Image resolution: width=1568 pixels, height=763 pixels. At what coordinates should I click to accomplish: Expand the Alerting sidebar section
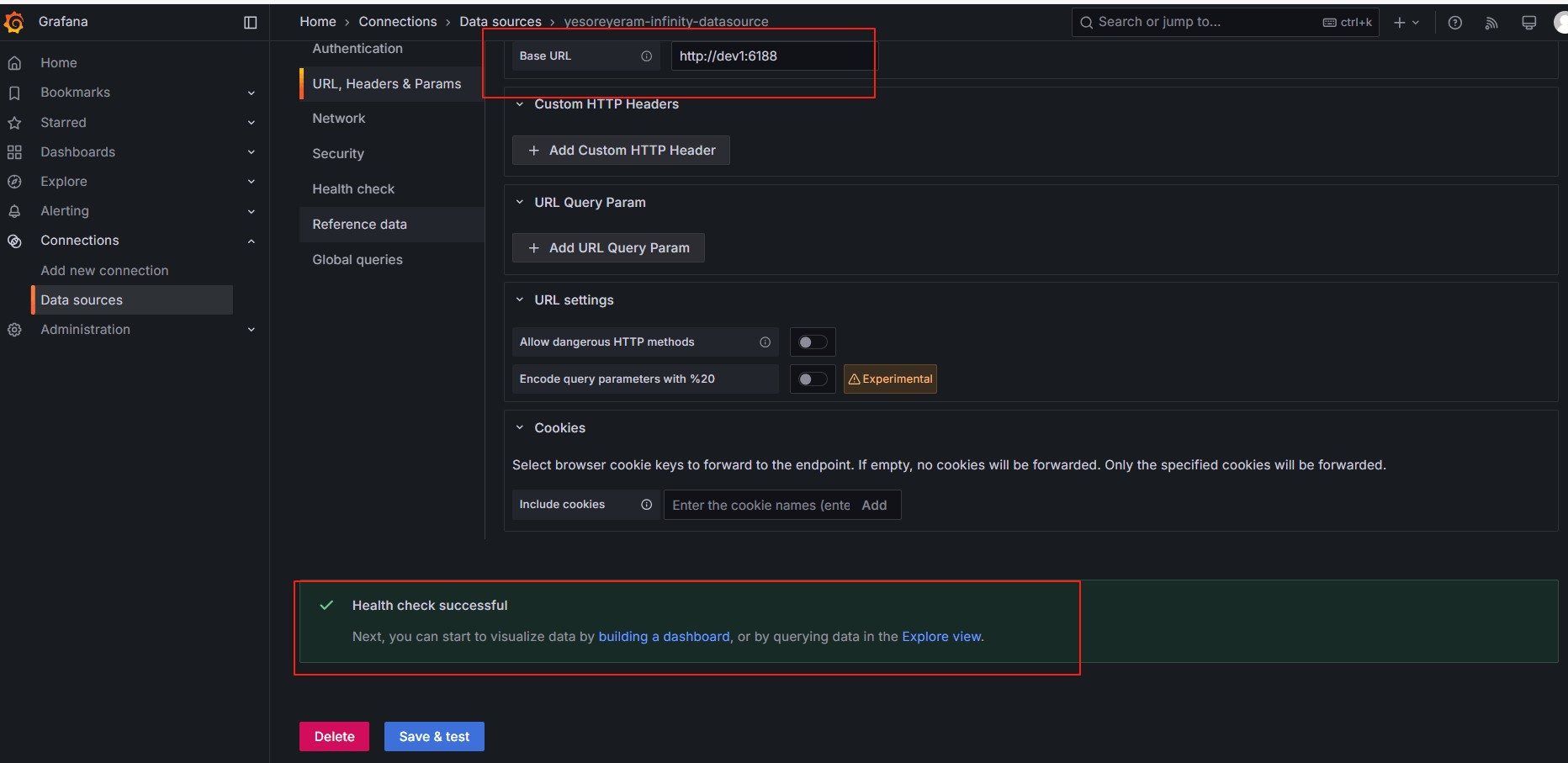pyautogui.click(x=252, y=212)
